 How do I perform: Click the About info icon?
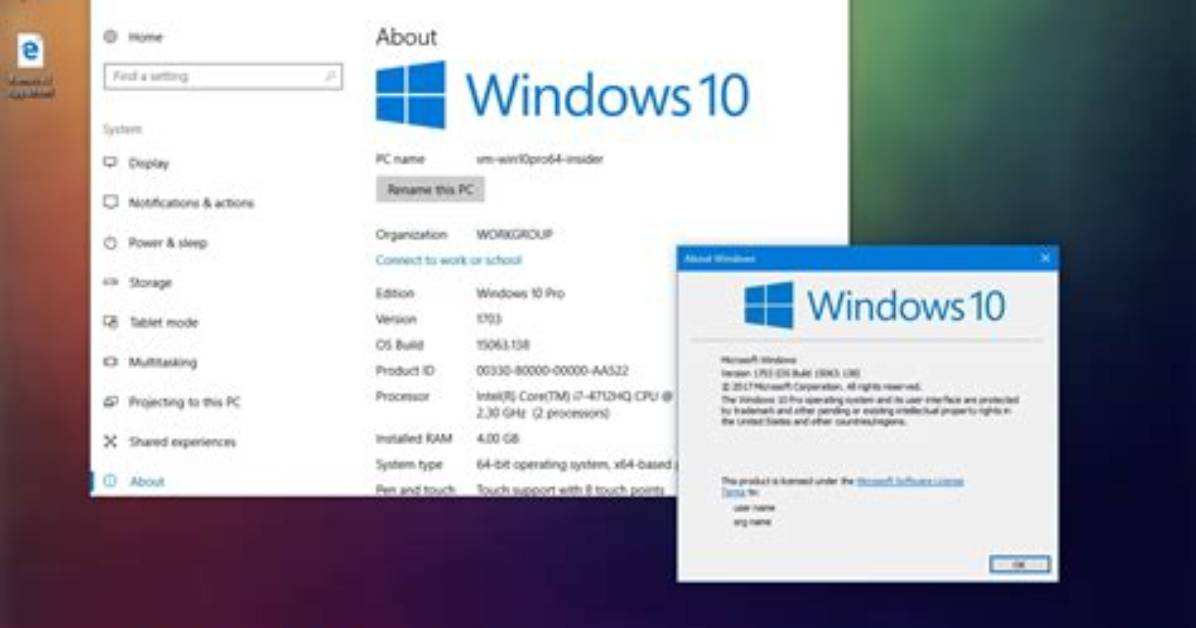(111, 481)
